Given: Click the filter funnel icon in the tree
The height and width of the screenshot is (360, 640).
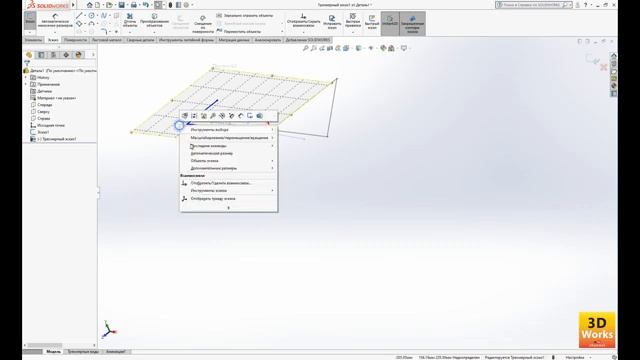Looking at the screenshot, I should click(x=27, y=63).
